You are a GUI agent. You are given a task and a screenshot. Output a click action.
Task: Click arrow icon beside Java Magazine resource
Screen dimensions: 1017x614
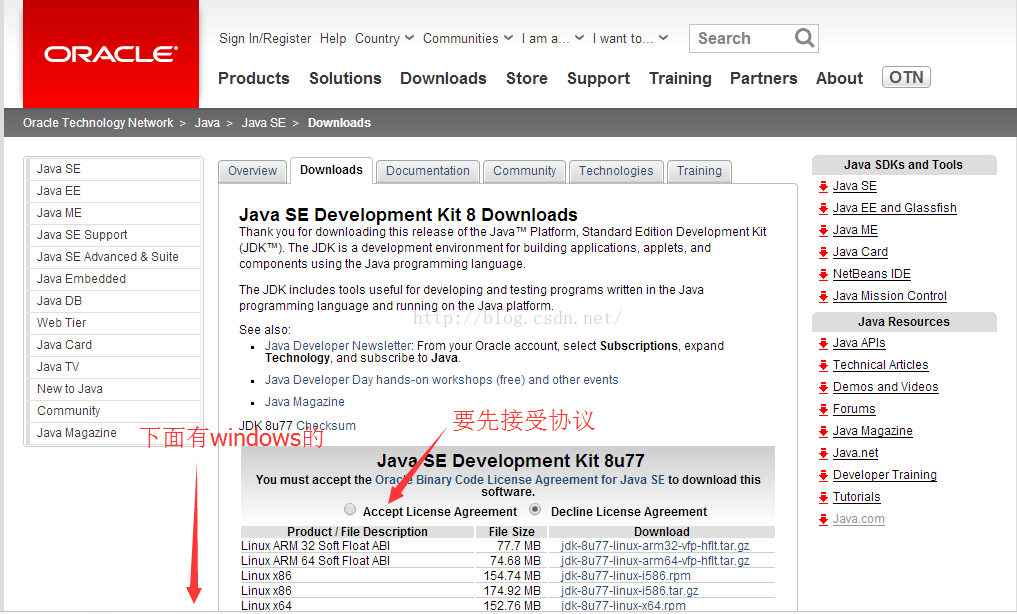823,432
